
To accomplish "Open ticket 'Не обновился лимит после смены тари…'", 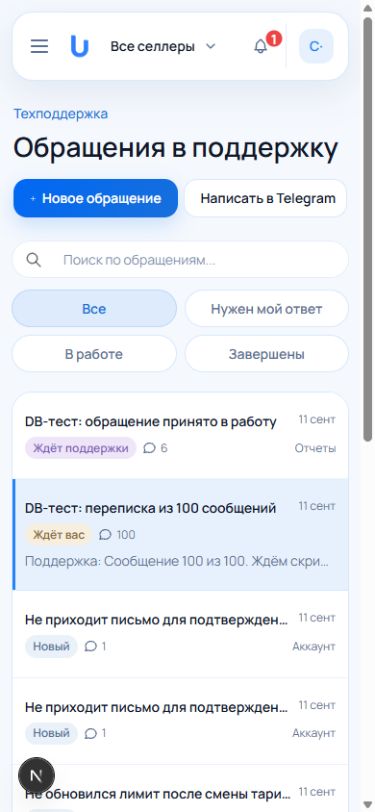I will pos(180,789).
